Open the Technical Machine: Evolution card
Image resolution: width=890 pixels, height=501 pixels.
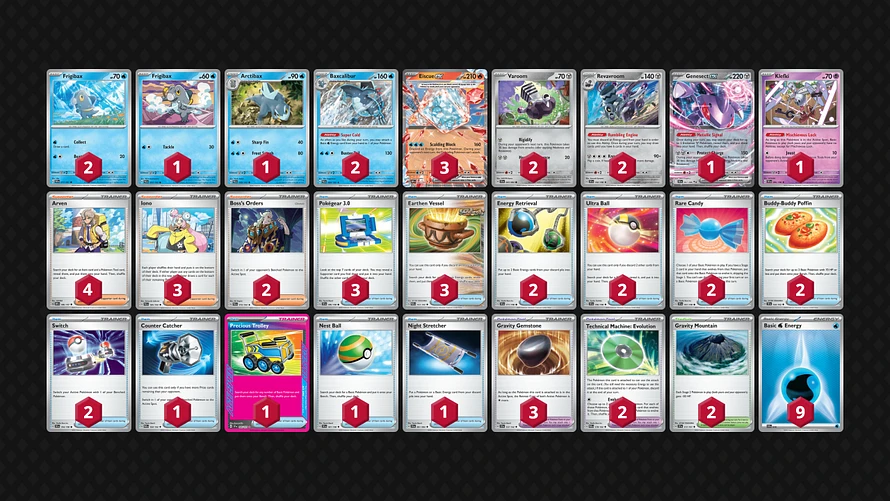(x=623, y=373)
